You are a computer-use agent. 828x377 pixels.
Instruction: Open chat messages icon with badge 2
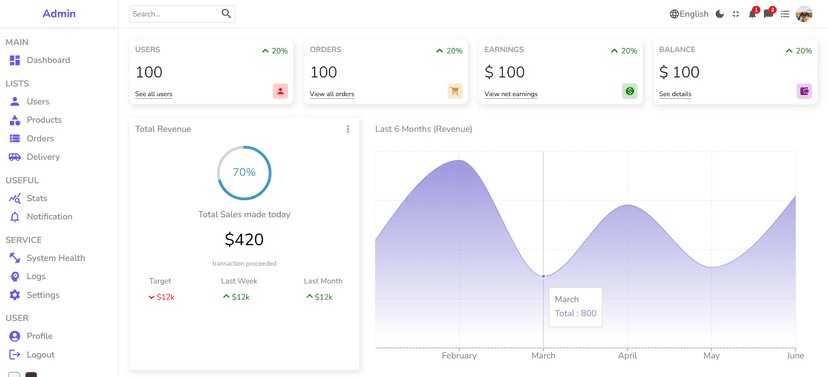coord(768,14)
